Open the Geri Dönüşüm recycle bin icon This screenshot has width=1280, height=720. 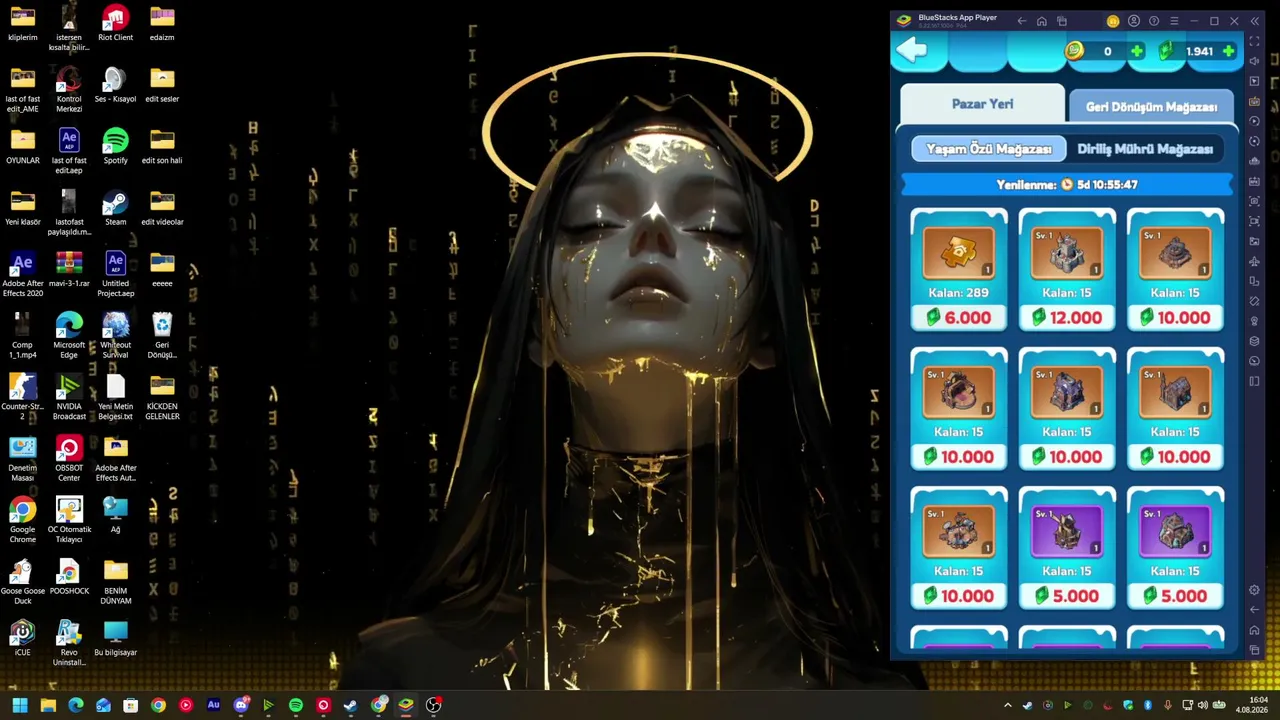click(162, 335)
